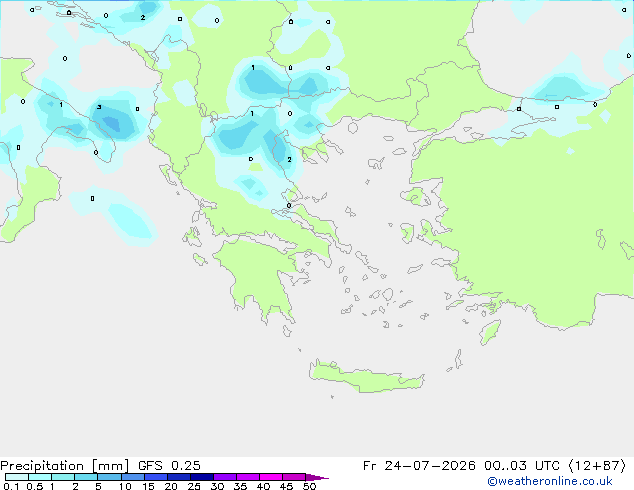The image size is (634, 490).
Task: Click the 15–20 mm legend color swatch
Action: pos(155,477)
